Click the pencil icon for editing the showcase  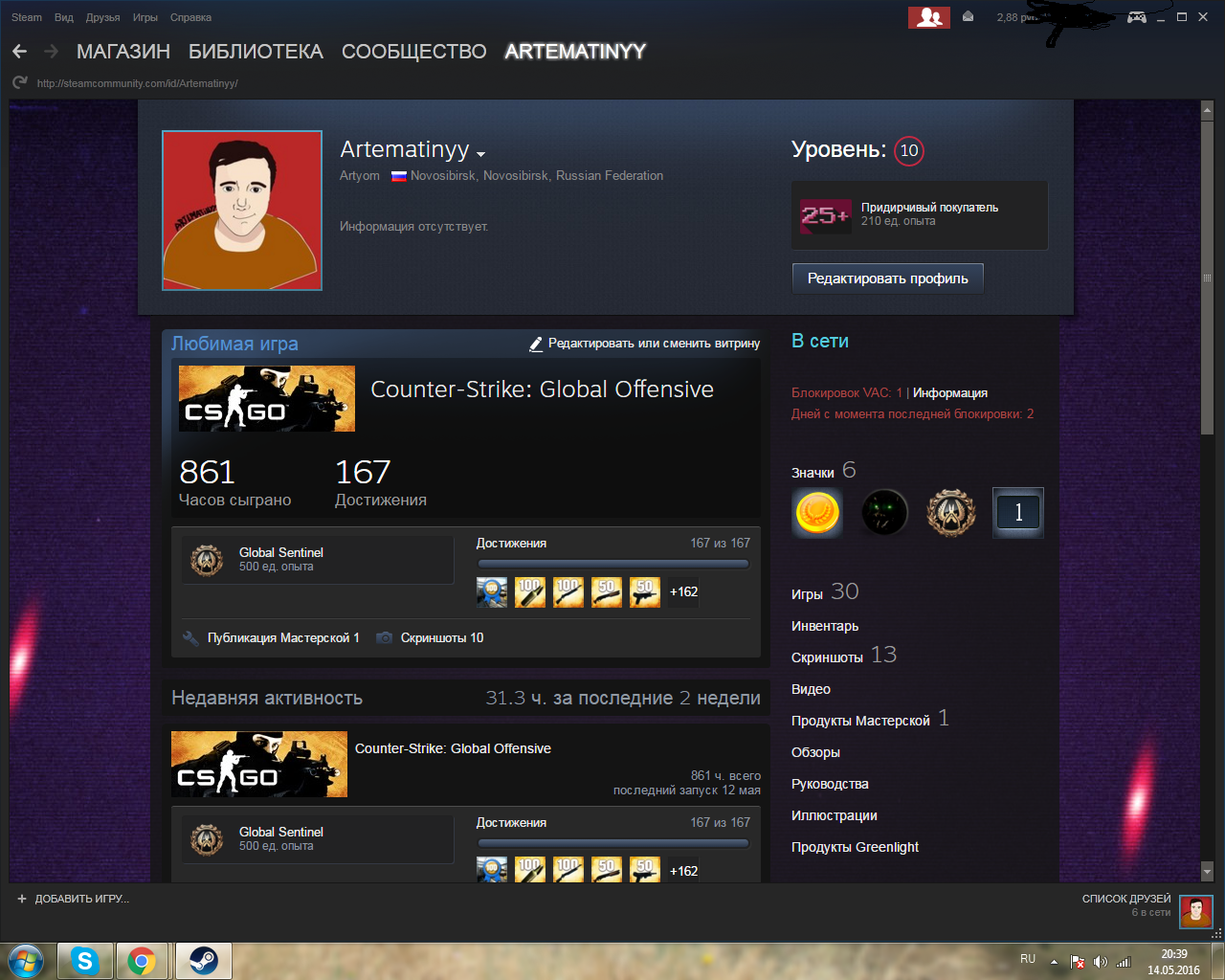(536, 344)
